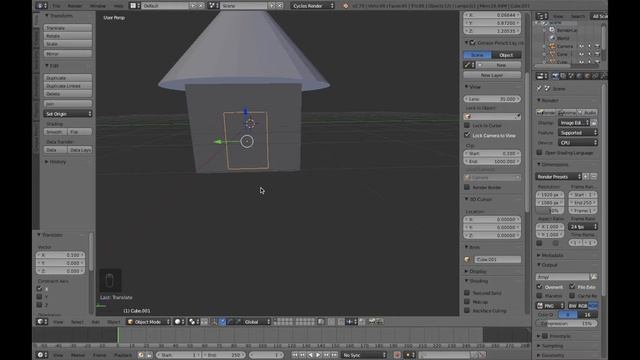Click the pivot point icon in the viewport header
This screenshot has height=360, width=640.
tap(192, 322)
